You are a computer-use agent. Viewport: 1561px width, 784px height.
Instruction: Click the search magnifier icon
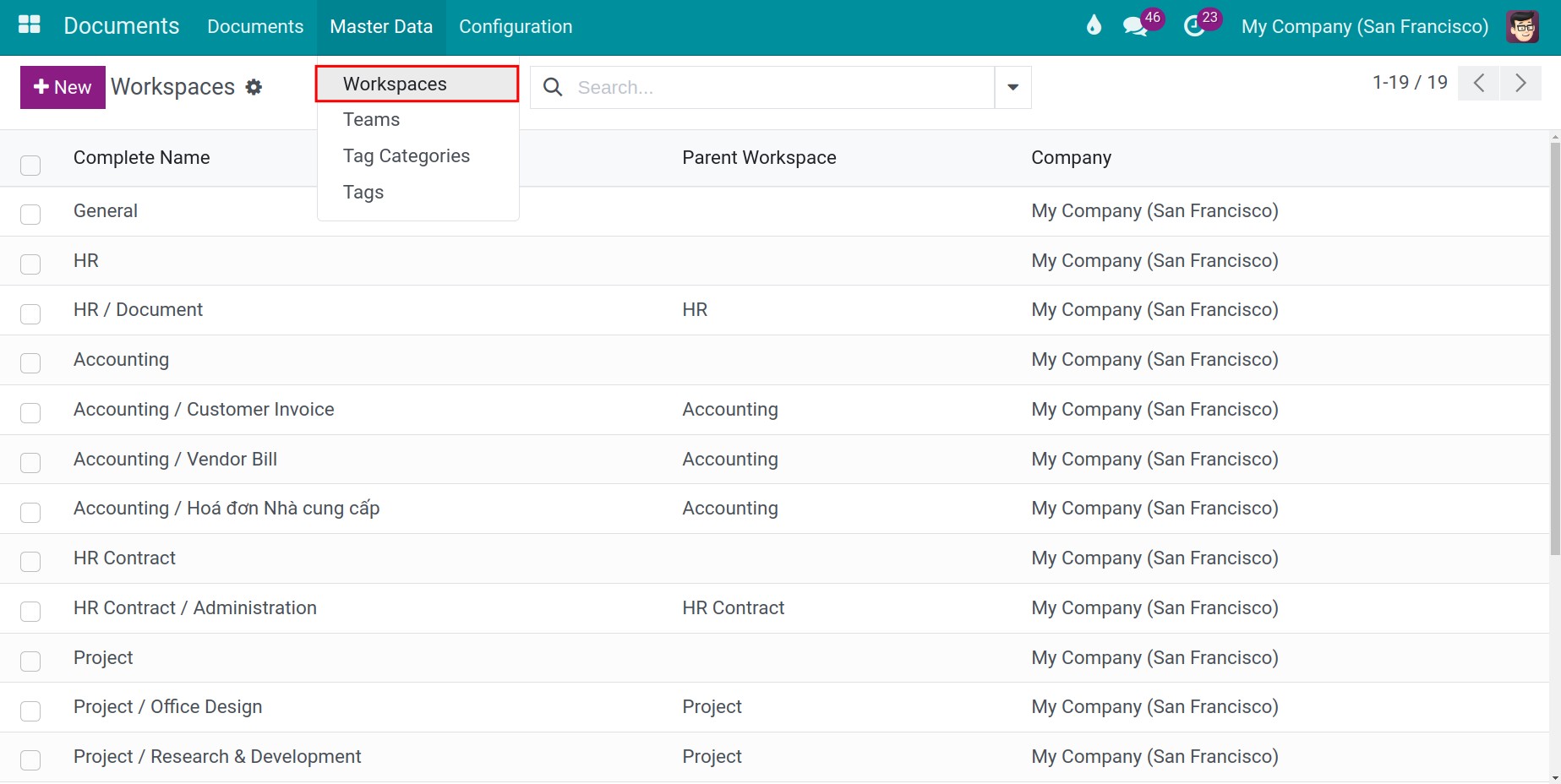(553, 87)
